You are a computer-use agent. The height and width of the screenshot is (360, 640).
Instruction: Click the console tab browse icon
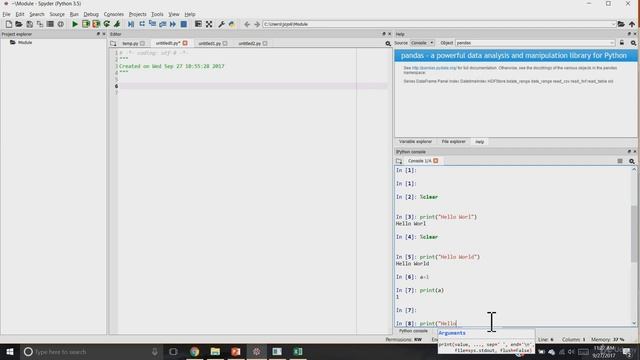[399, 161]
